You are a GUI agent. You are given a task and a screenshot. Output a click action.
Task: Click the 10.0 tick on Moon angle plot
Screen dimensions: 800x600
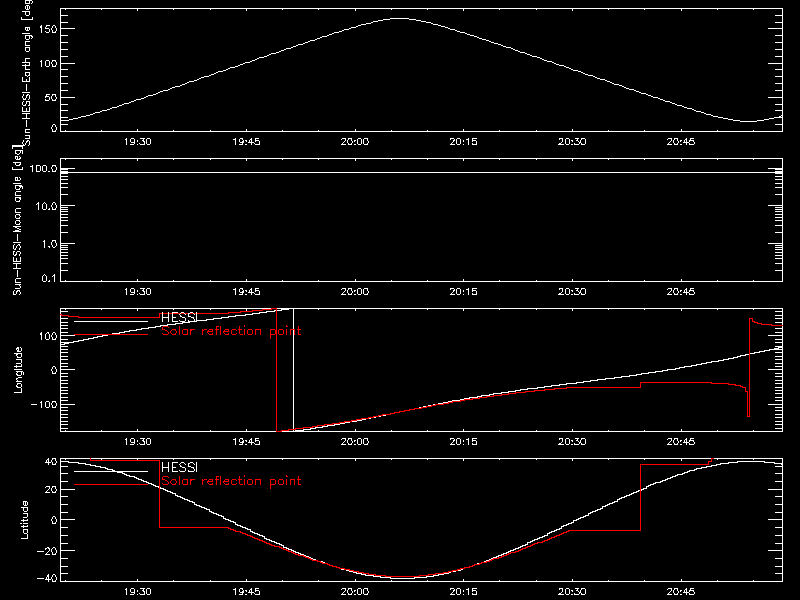[x=47, y=206]
